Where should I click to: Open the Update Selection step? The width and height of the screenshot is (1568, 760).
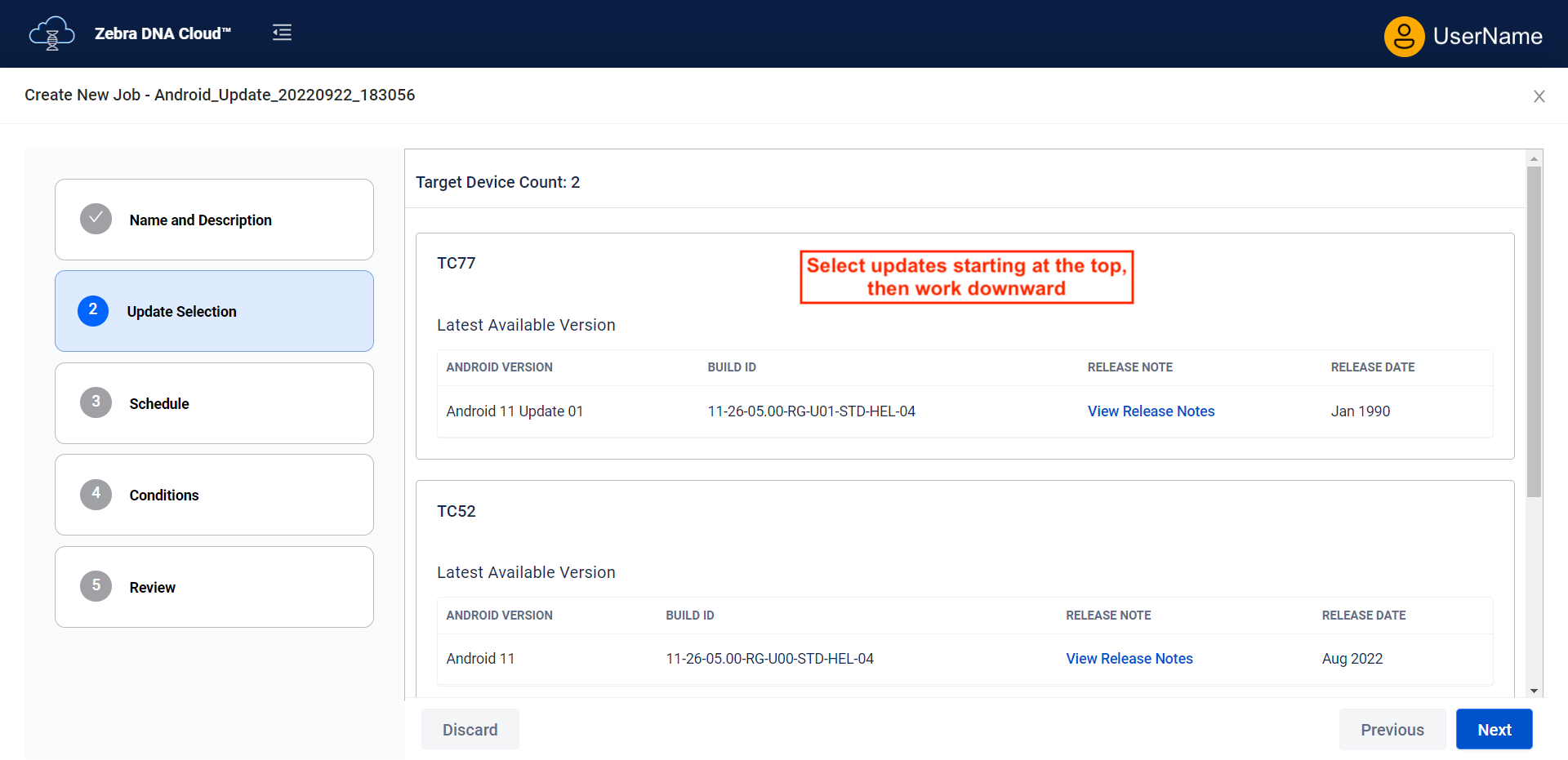181,312
